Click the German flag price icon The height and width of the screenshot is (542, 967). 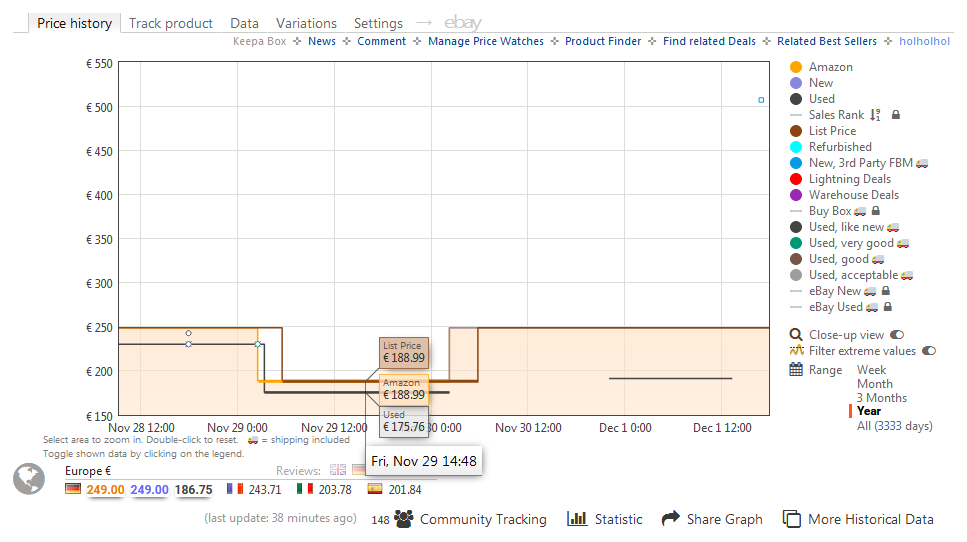73,489
